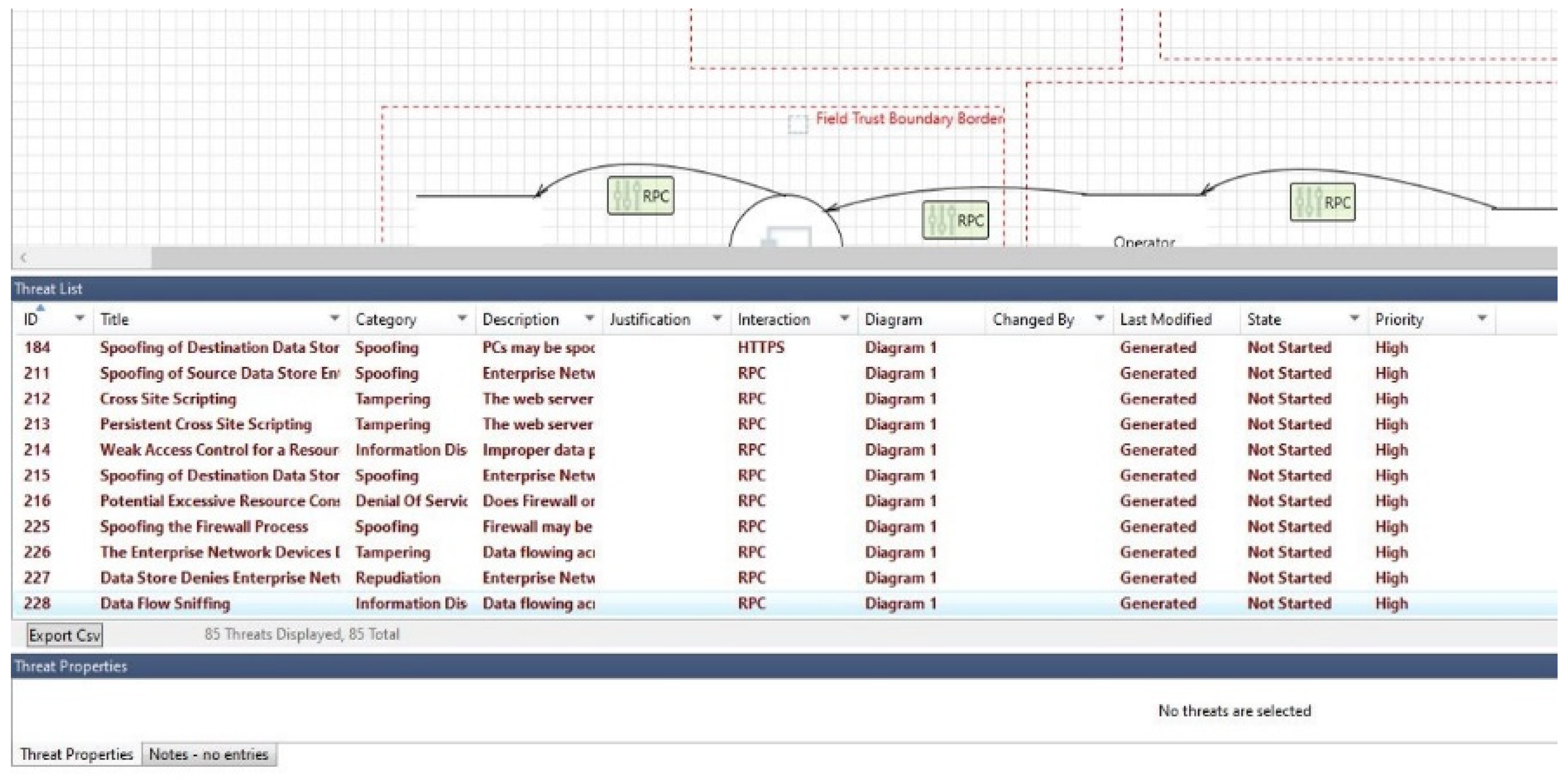Switch to the Threat Properties tab

click(76, 754)
